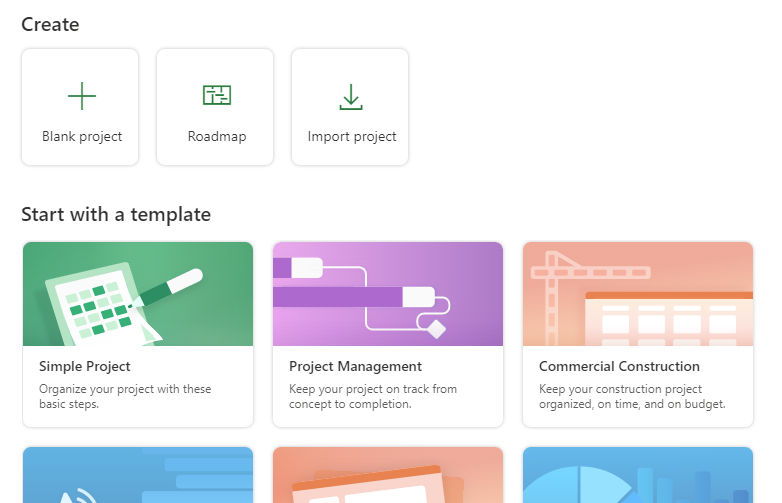This screenshot has height=503, width=782.
Task: Click the Commercial Construction title
Action: [619, 366]
